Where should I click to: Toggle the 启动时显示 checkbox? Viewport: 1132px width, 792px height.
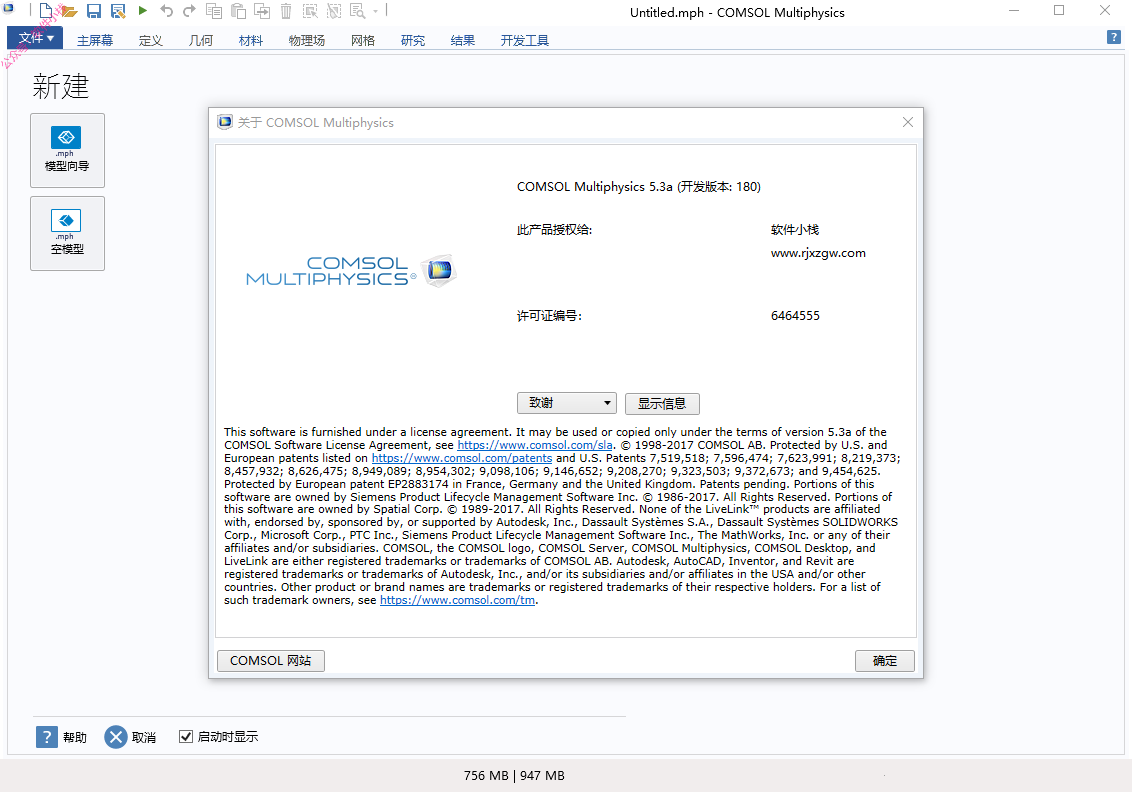coord(186,736)
